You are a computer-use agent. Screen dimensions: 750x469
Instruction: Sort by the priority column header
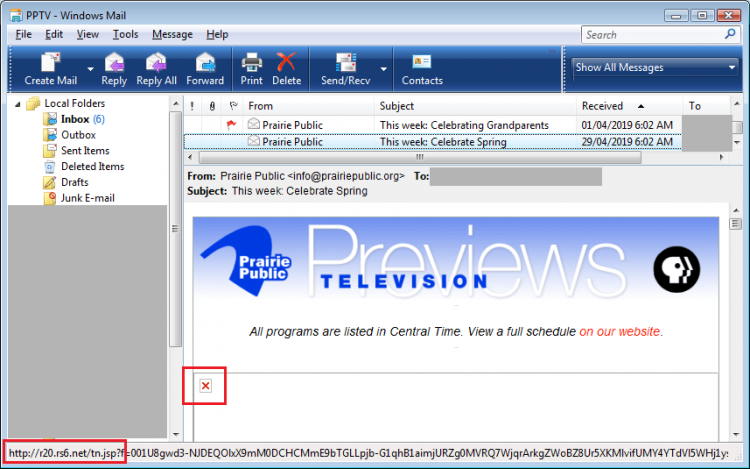pyautogui.click(x=192, y=106)
